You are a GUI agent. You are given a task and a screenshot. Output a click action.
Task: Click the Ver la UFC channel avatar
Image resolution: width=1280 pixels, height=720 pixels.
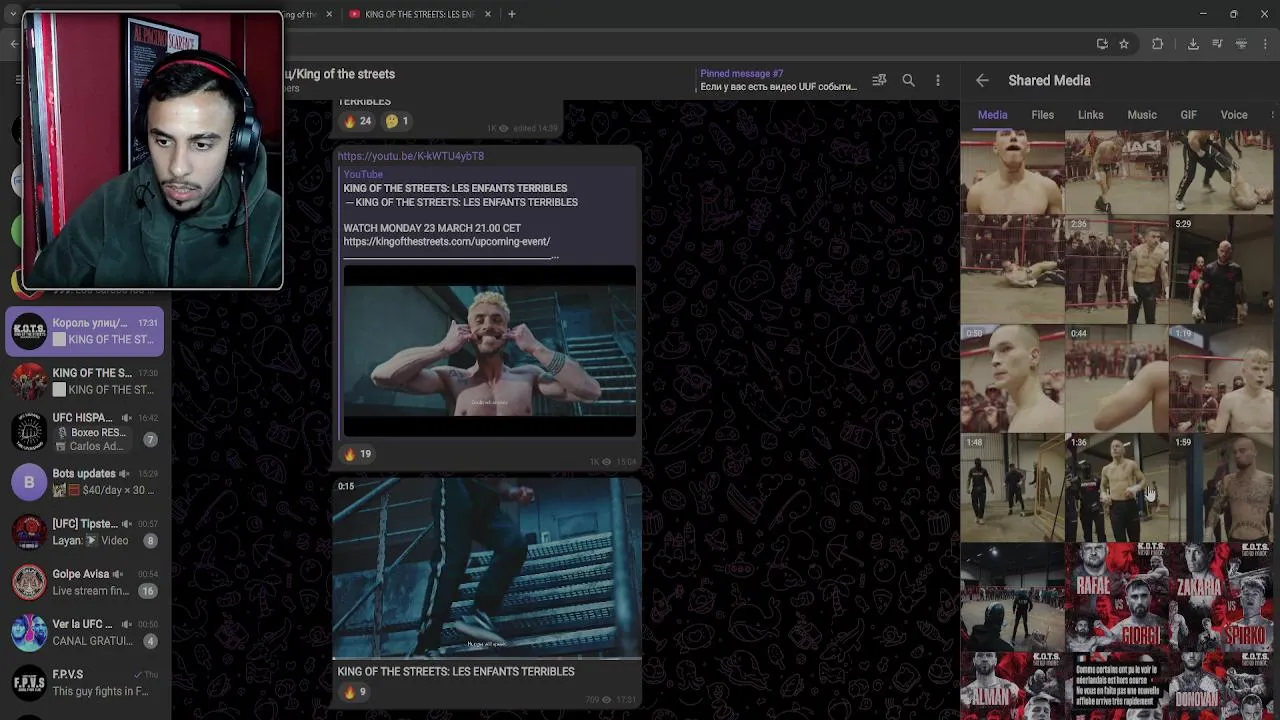point(29,632)
